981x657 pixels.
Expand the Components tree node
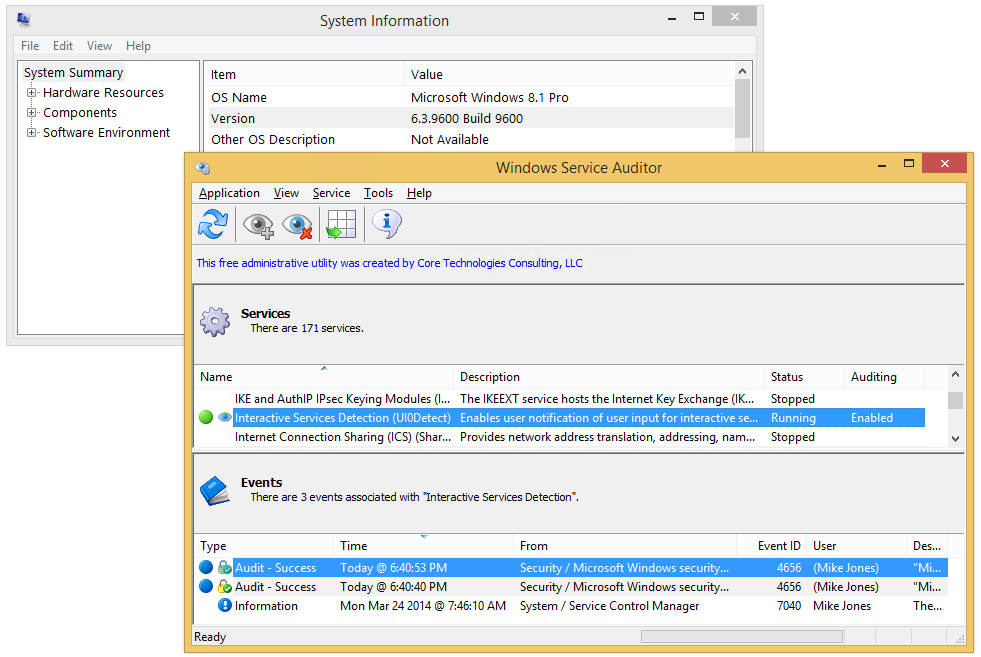coord(31,113)
